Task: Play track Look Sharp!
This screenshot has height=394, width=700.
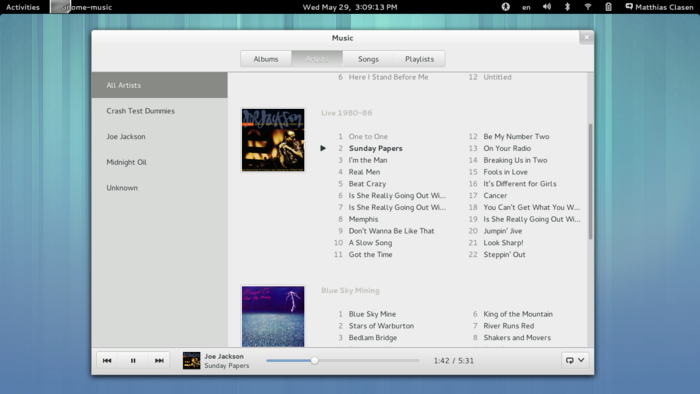Action: [x=504, y=243]
